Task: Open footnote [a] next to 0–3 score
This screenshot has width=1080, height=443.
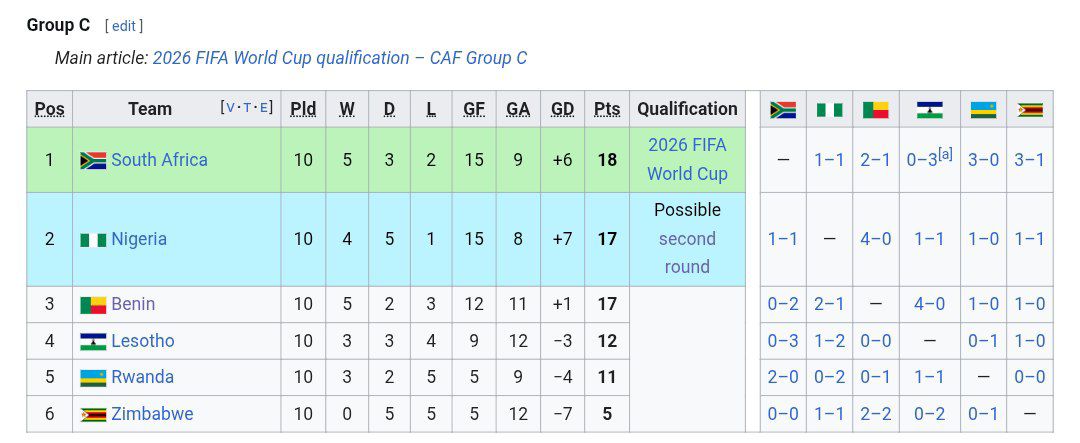Action: tap(945, 154)
